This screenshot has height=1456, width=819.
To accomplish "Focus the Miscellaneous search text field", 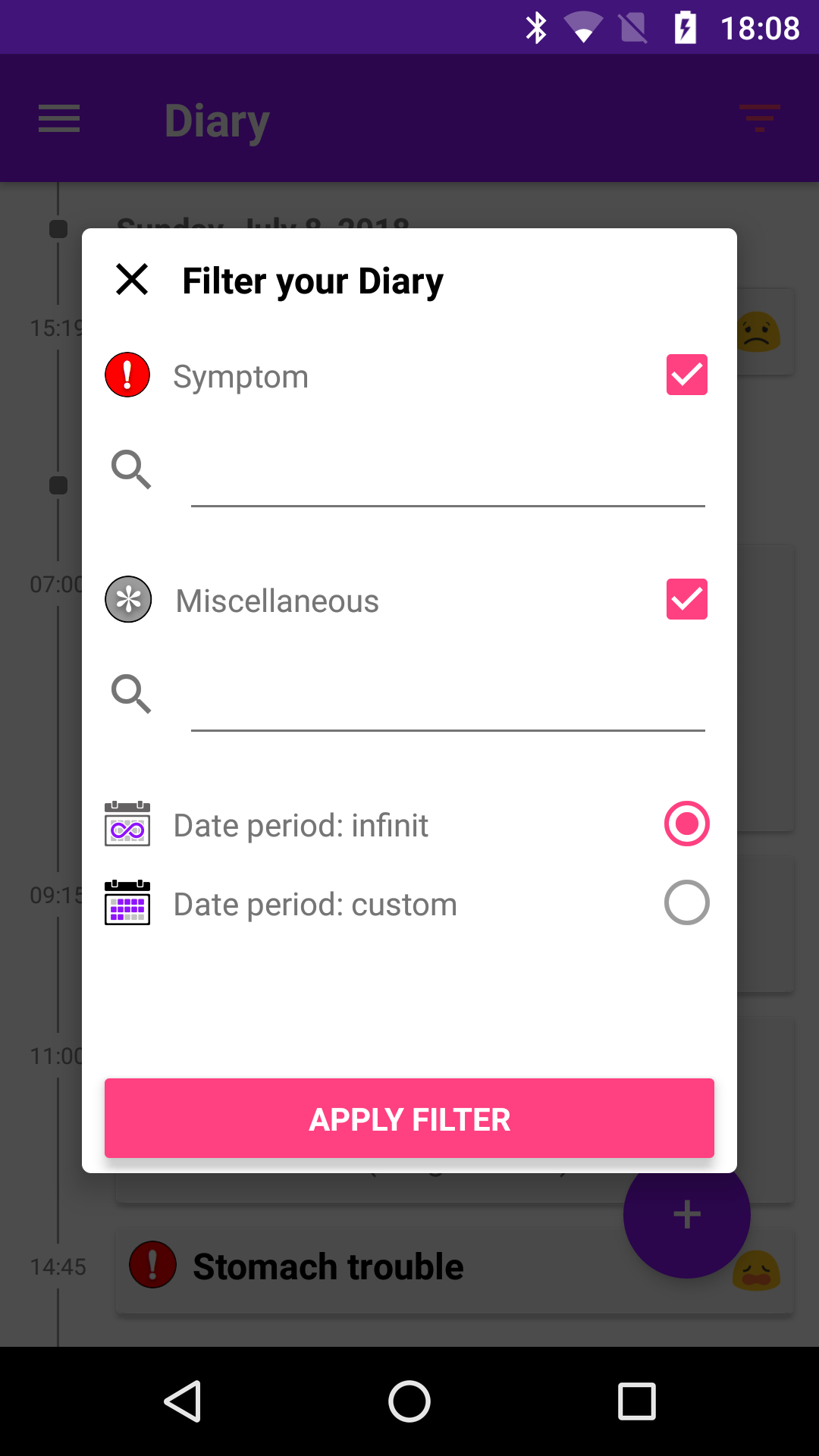I will (x=447, y=704).
